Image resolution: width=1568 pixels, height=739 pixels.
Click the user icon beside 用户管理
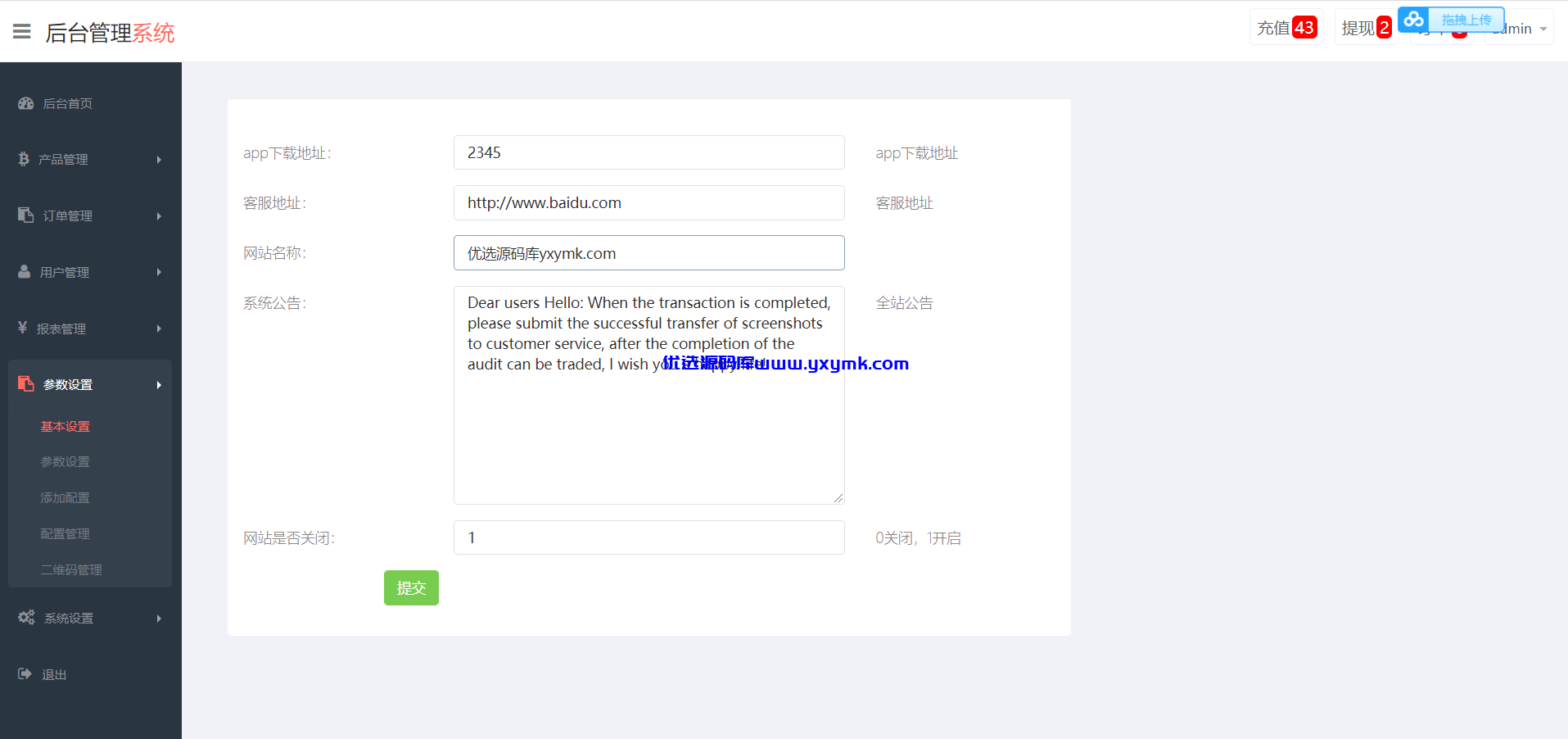click(x=25, y=271)
